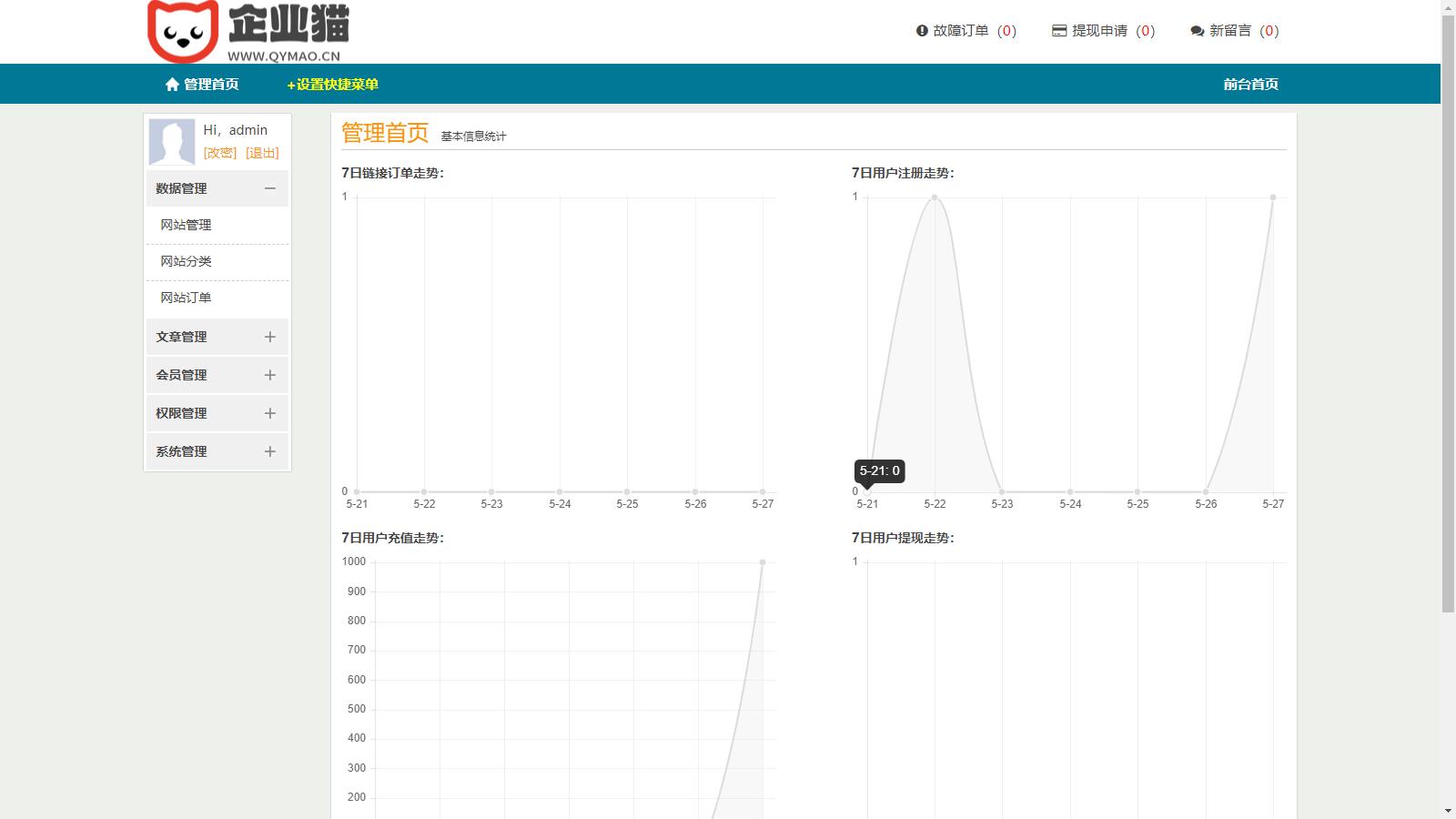Viewport: 1456px width, 819px height.
Task: Open 网站管理 in the sidebar
Action: 186,225
